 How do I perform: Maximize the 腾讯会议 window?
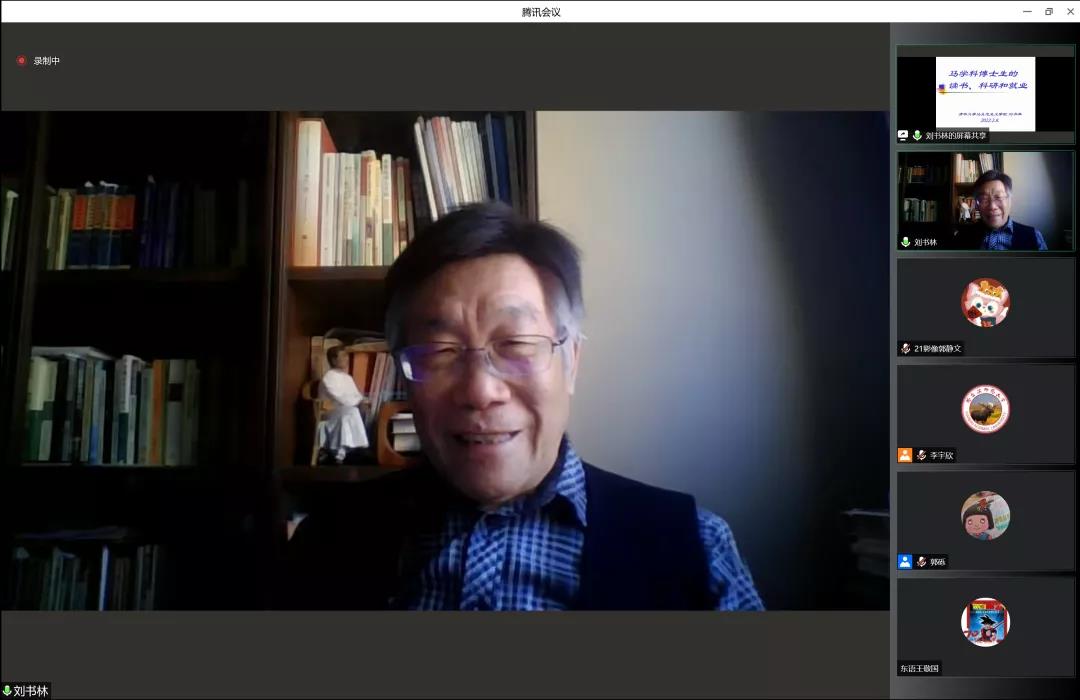click(x=1048, y=11)
